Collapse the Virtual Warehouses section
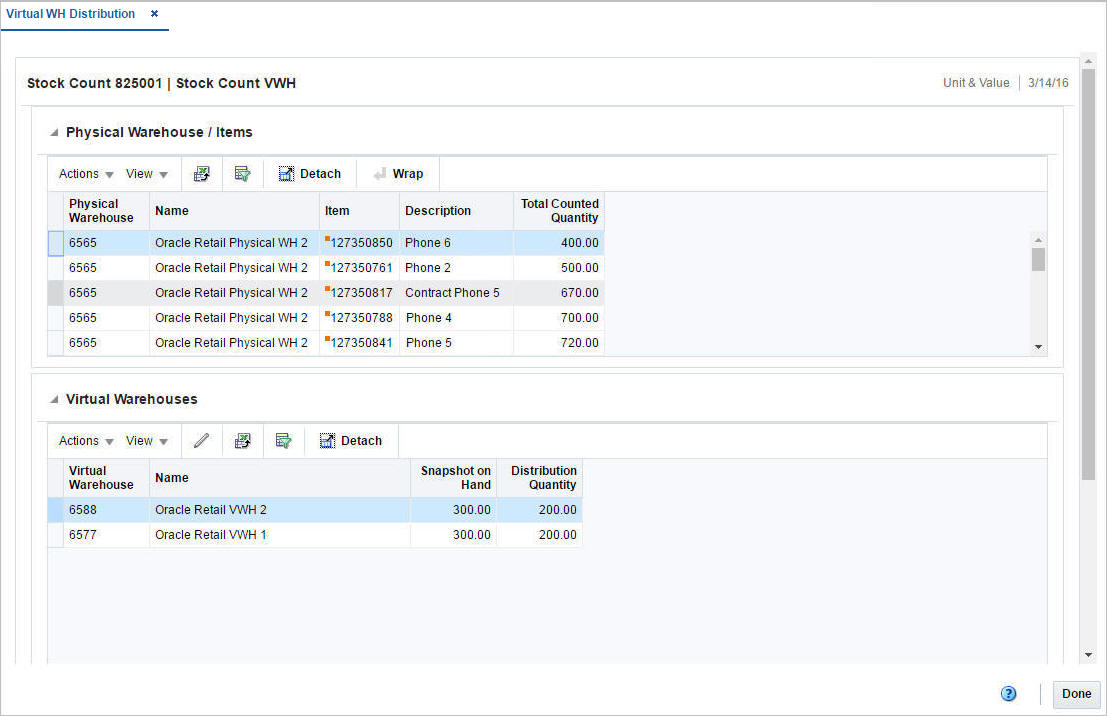The width and height of the screenshot is (1107, 716). (53, 398)
